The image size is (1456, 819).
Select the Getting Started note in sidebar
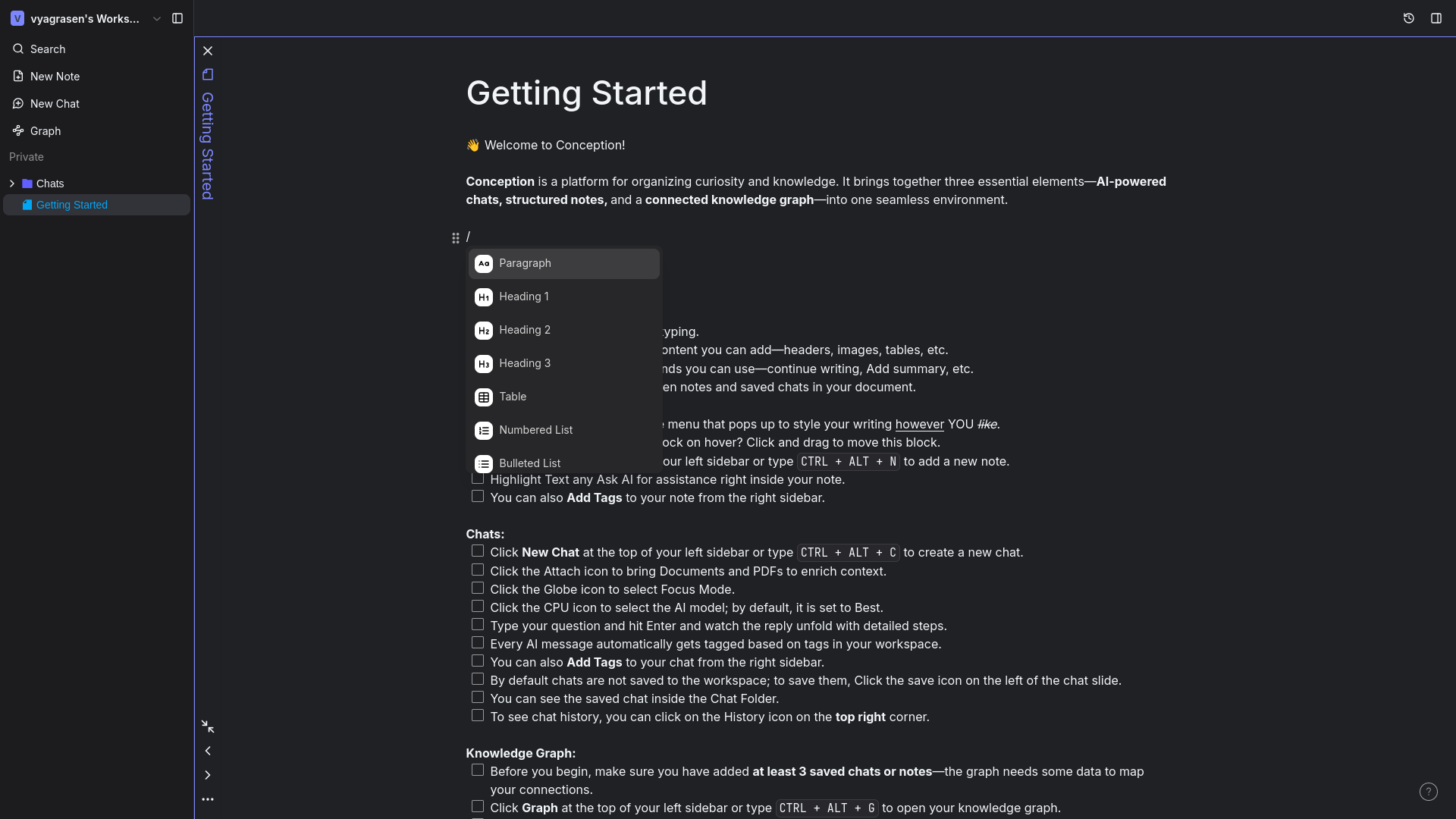coord(72,205)
